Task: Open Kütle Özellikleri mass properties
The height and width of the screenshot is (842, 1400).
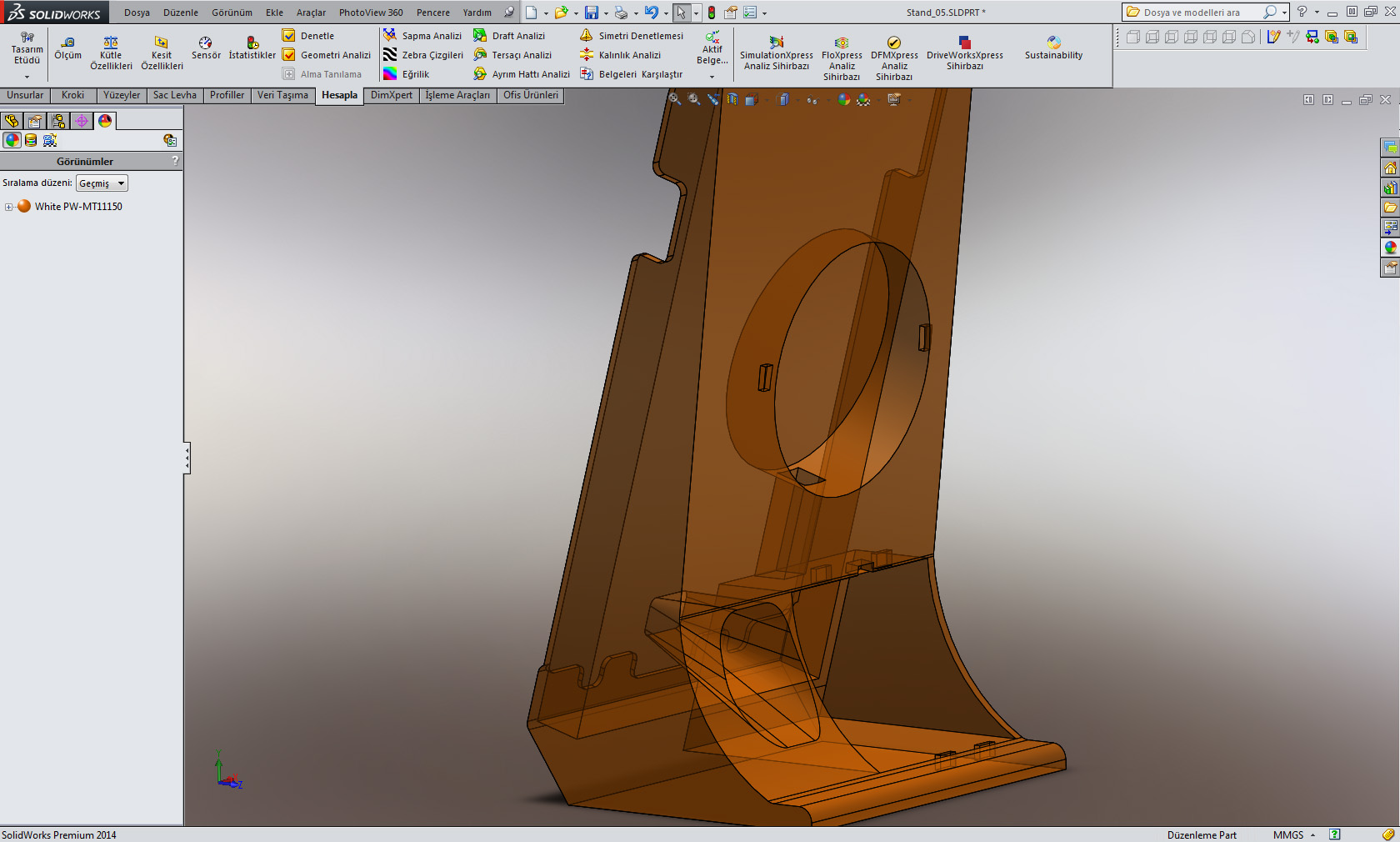Action: (111, 53)
